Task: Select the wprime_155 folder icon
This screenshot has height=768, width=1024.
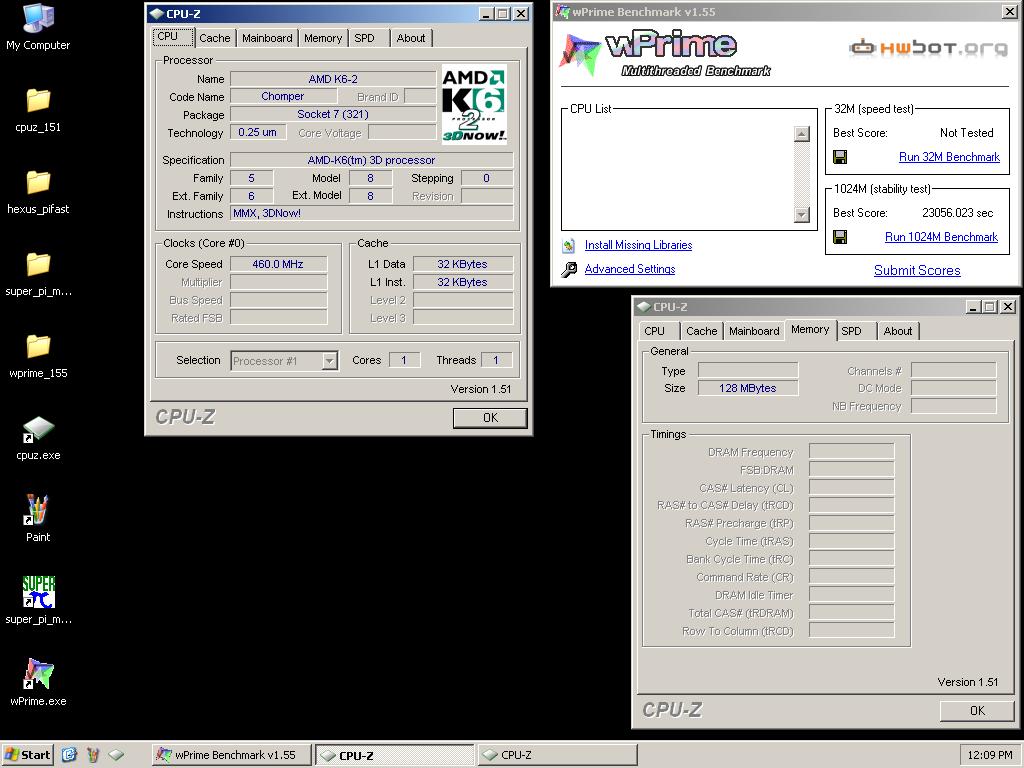Action: click(38, 346)
